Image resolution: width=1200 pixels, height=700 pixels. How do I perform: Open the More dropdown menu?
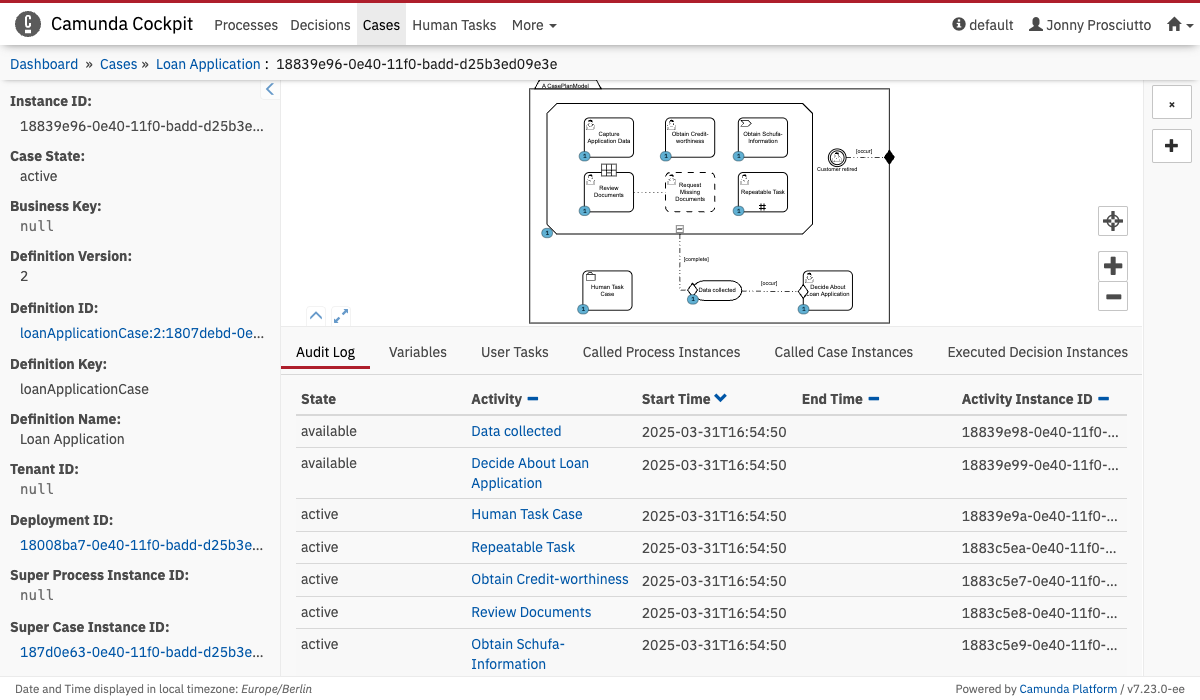point(533,25)
